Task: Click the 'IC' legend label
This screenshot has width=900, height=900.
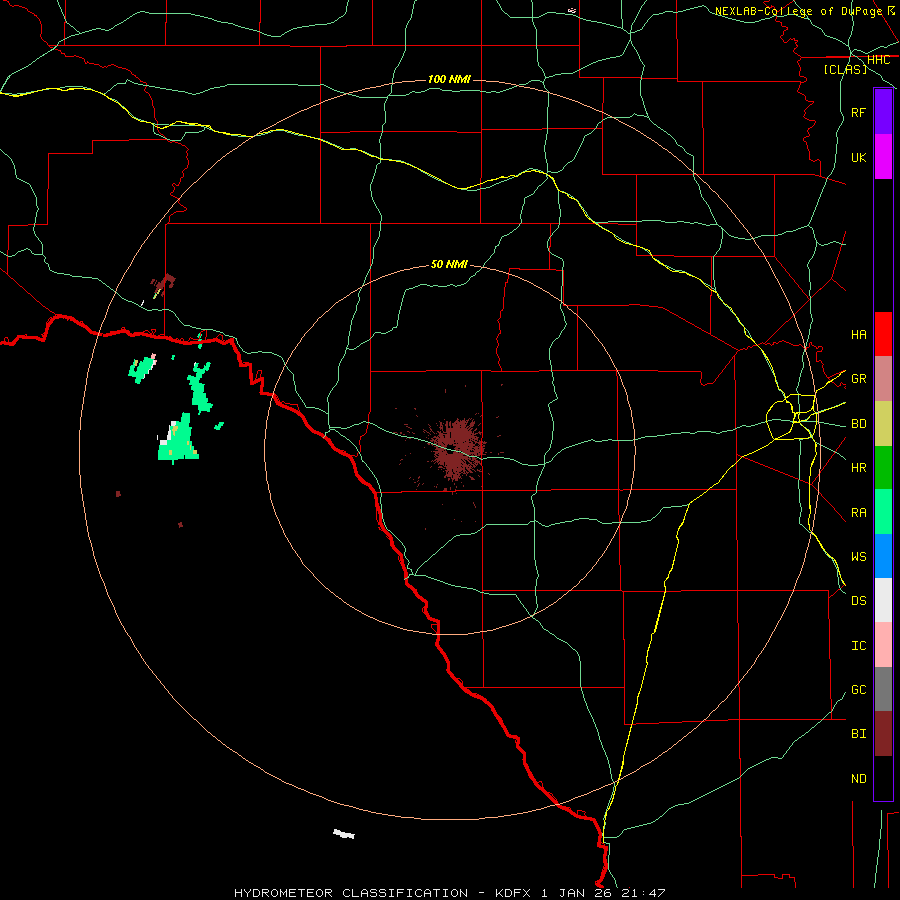Action: tap(858, 645)
